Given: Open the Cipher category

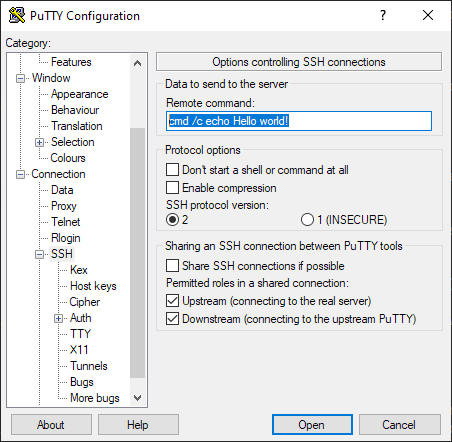Looking at the screenshot, I should pyautogui.click(x=85, y=302).
